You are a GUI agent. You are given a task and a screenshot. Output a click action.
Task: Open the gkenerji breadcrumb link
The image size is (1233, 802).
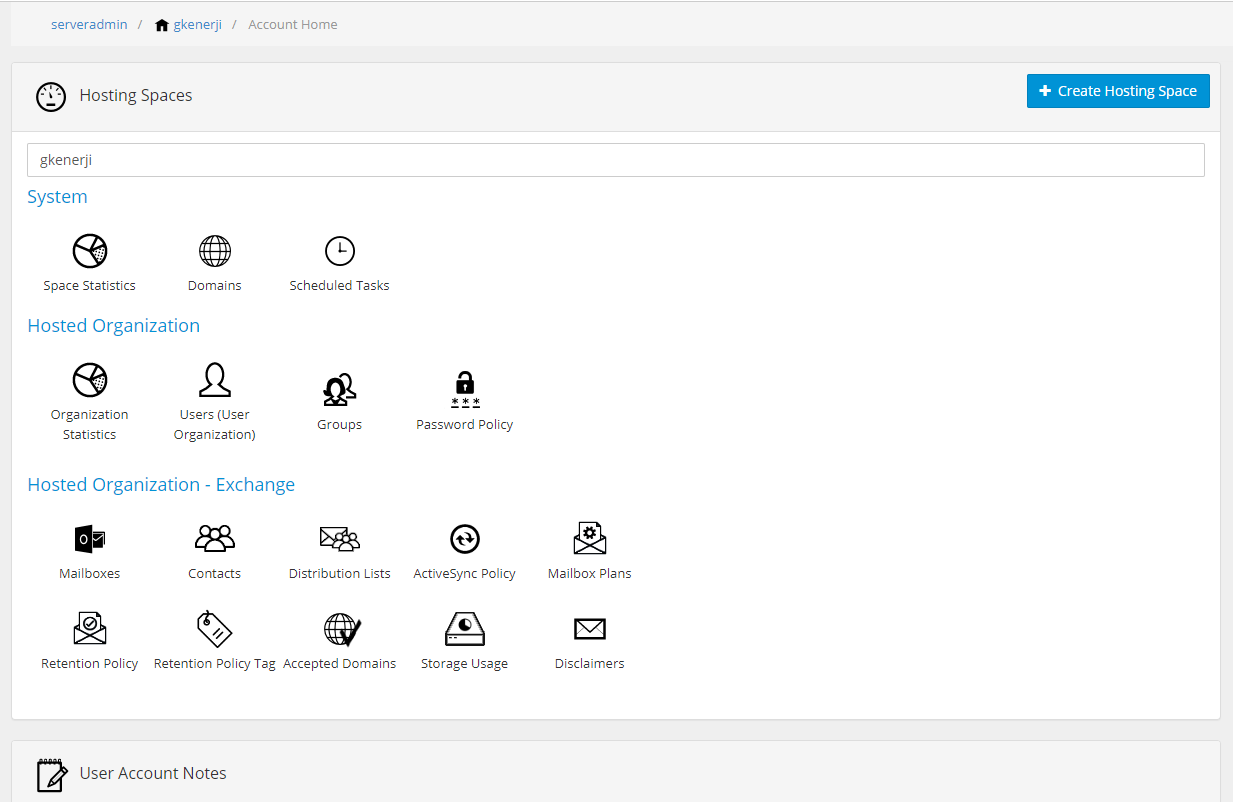(x=198, y=24)
